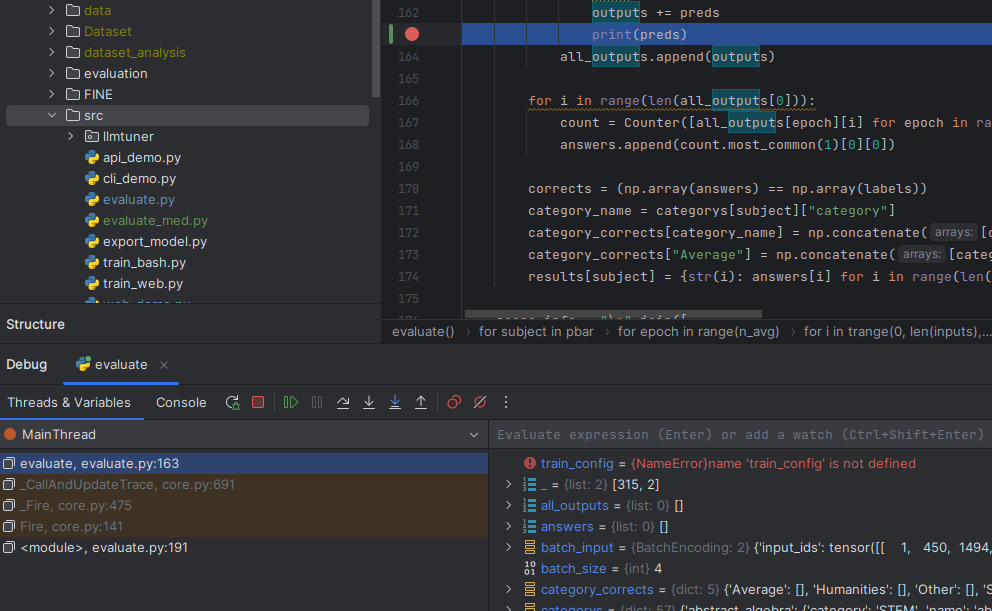This screenshot has width=992, height=611.
Task: Select the evaluate, evaluate.py:163 stack frame
Action: (x=244, y=464)
